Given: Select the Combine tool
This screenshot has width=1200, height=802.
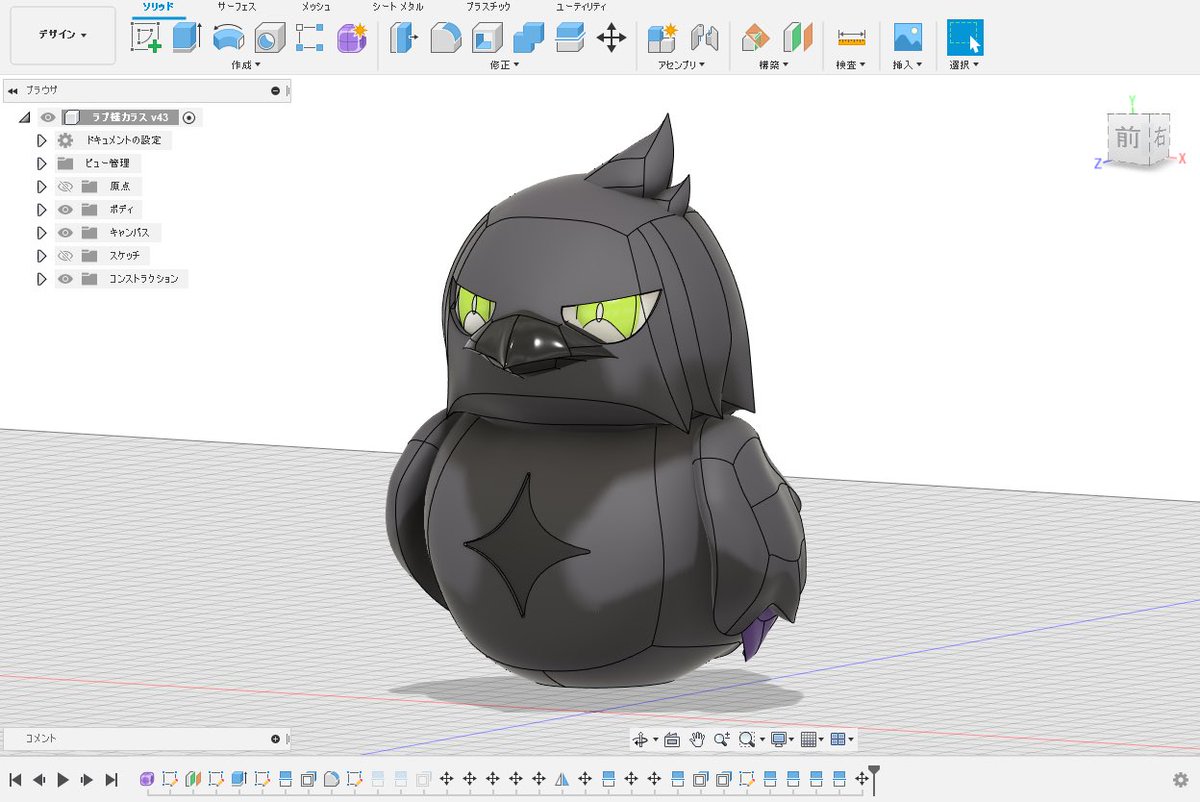Looking at the screenshot, I should (528, 38).
